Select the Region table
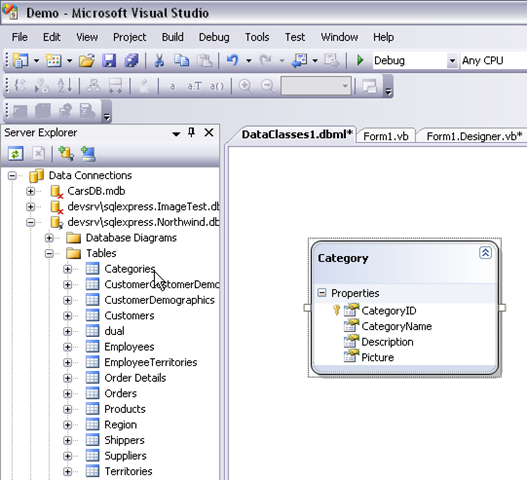The image size is (527, 480). click(x=120, y=425)
